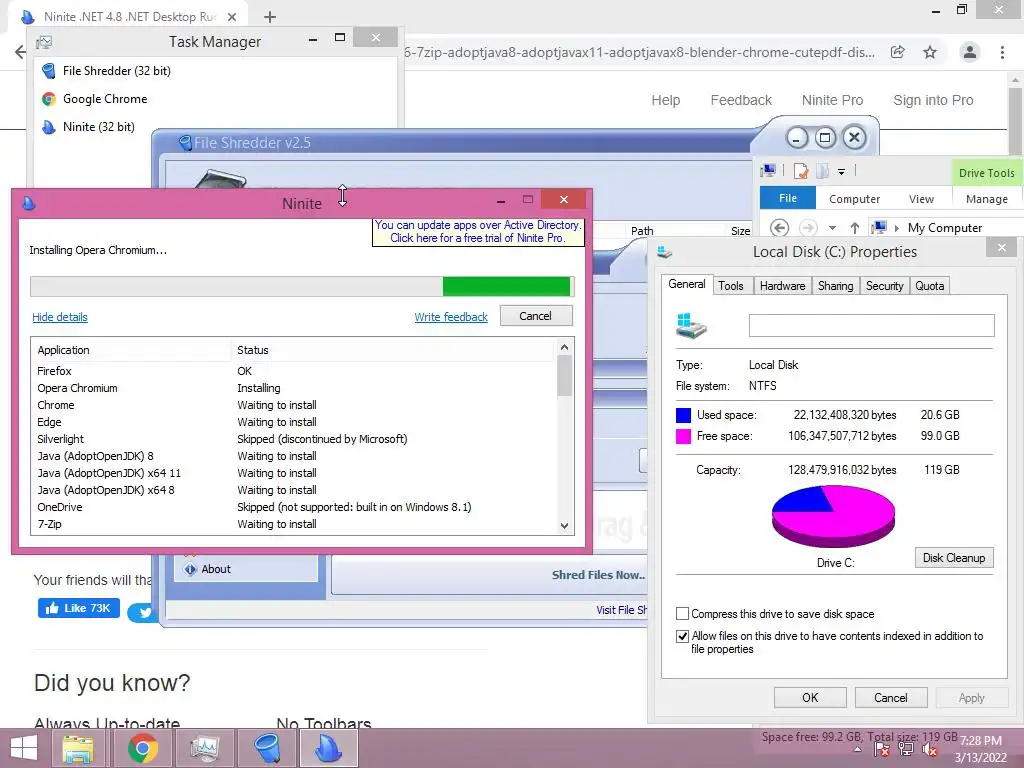This screenshot has width=1024, height=768.
Task: Click the drive label input field
Action: 871,325
